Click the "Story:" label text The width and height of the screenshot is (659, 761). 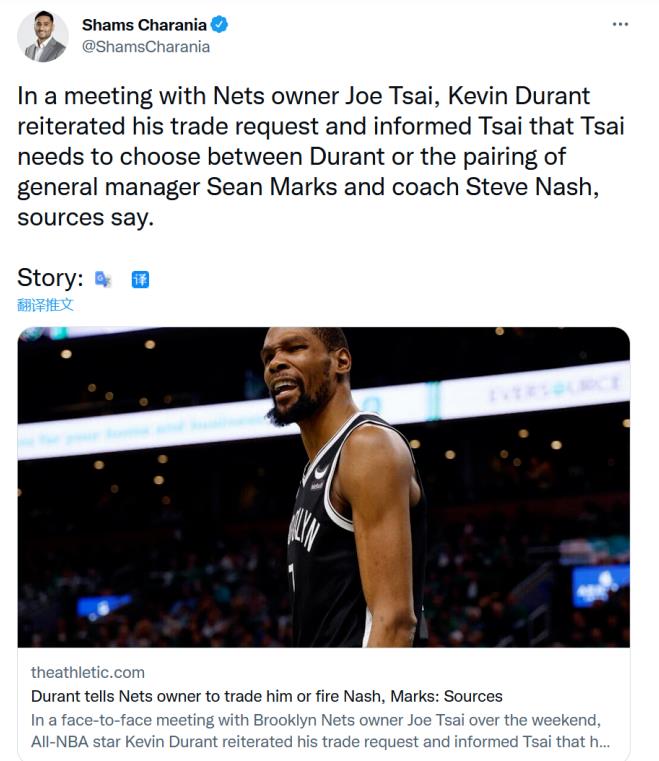click(x=50, y=278)
